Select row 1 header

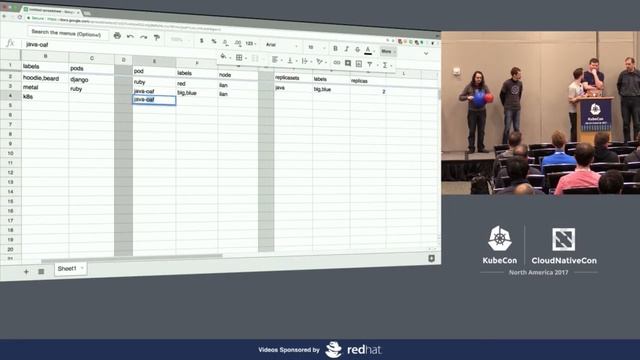click(x=10, y=65)
